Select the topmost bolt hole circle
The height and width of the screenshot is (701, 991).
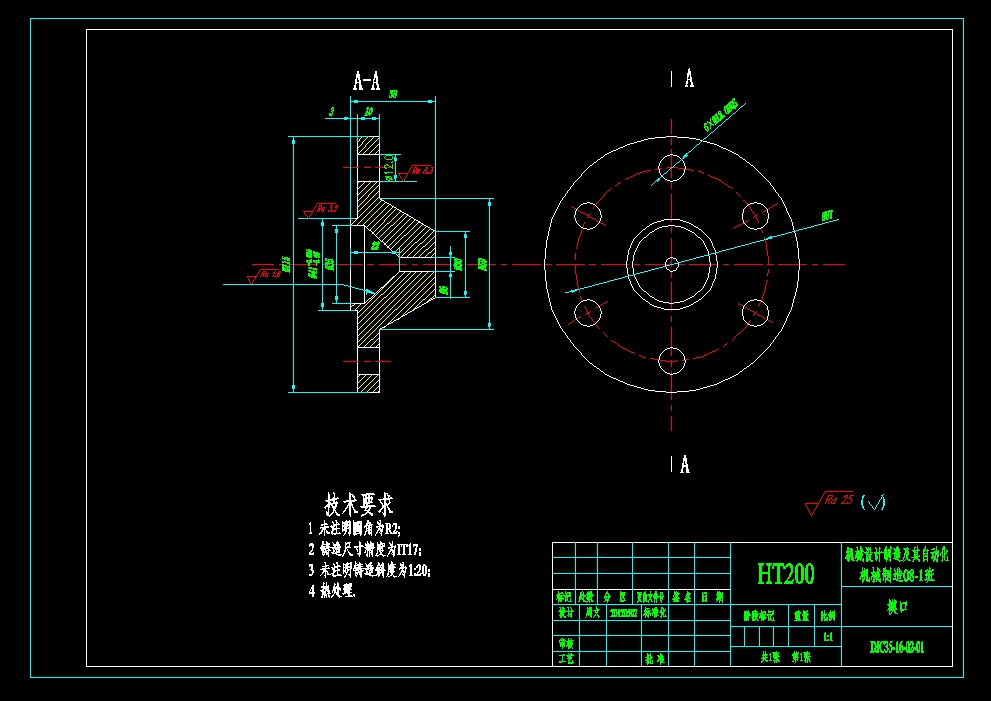pyautogui.click(x=672, y=168)
